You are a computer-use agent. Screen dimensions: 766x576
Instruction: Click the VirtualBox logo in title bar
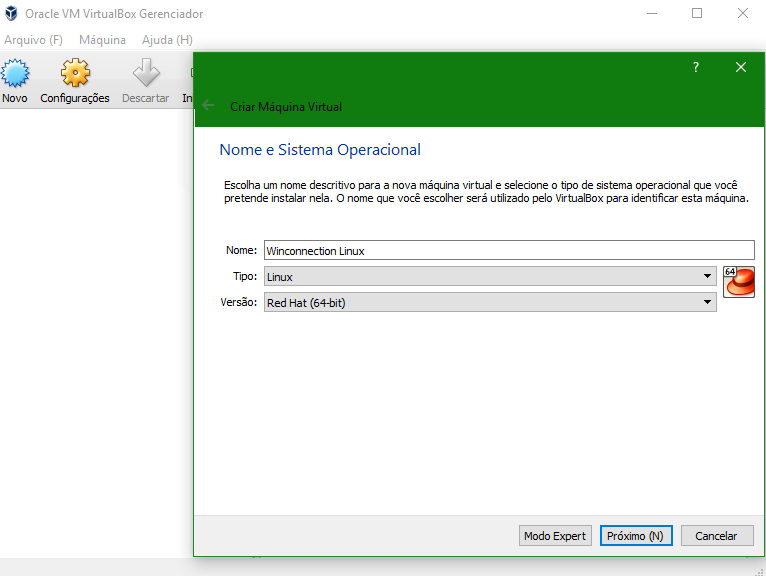click(11, 14)
